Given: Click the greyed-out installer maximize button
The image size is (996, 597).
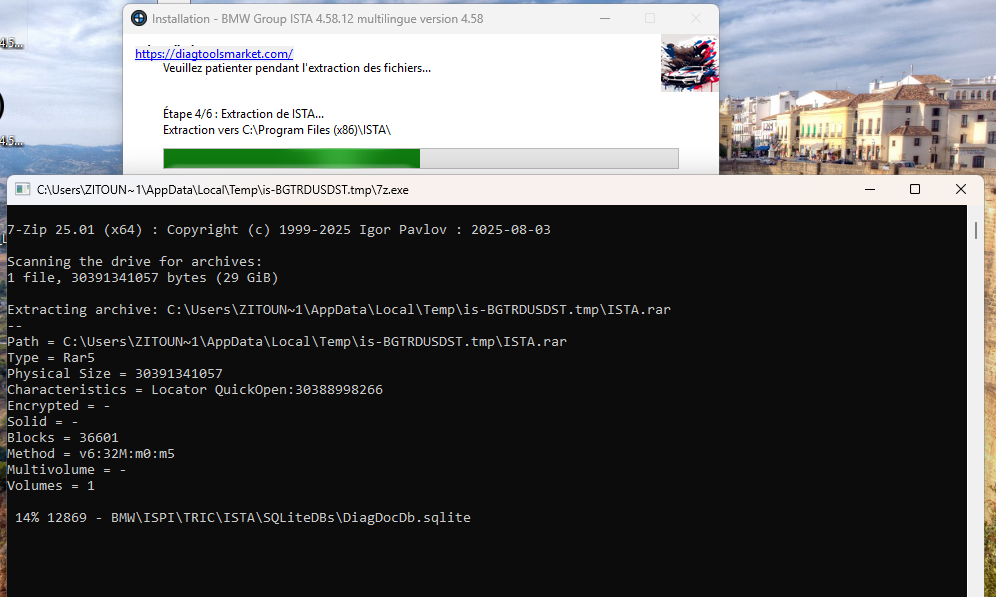Looking at the screenshot, I should coord(650,18).
